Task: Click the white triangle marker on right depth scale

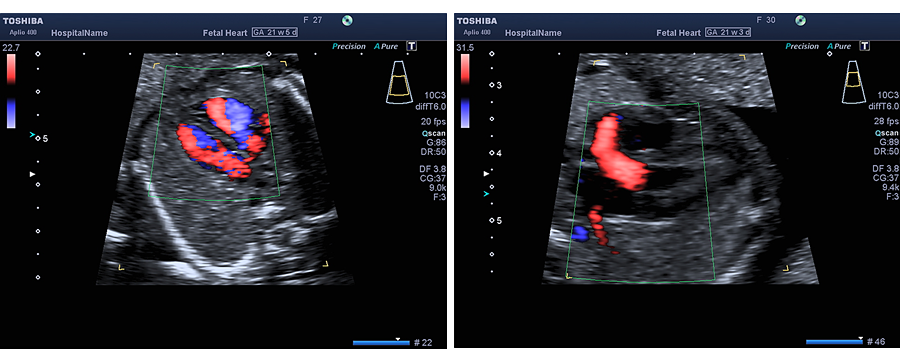Action: click(486, 173)
